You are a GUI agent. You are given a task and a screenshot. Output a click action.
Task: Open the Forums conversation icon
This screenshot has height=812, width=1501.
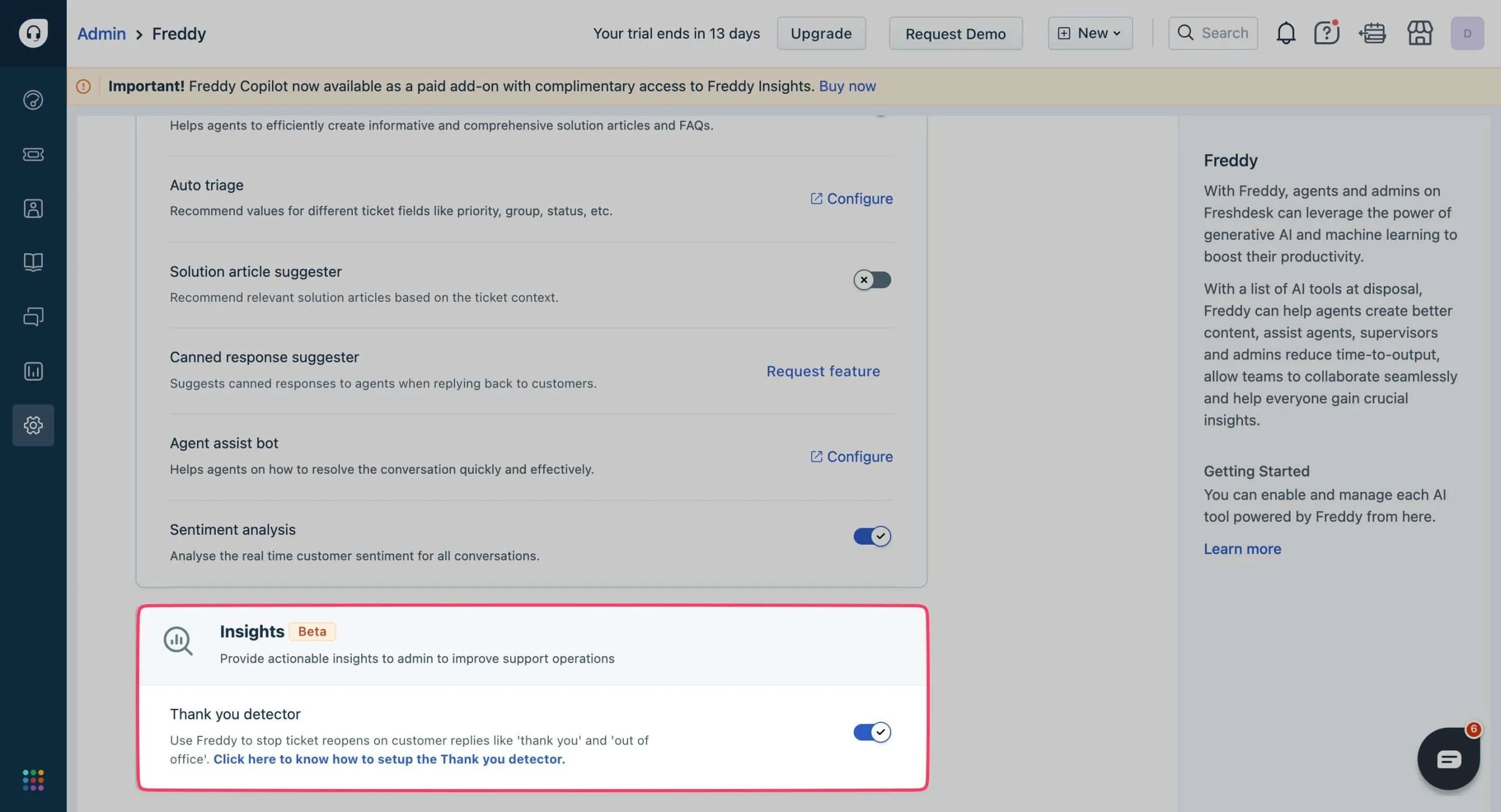coord(33,317)
